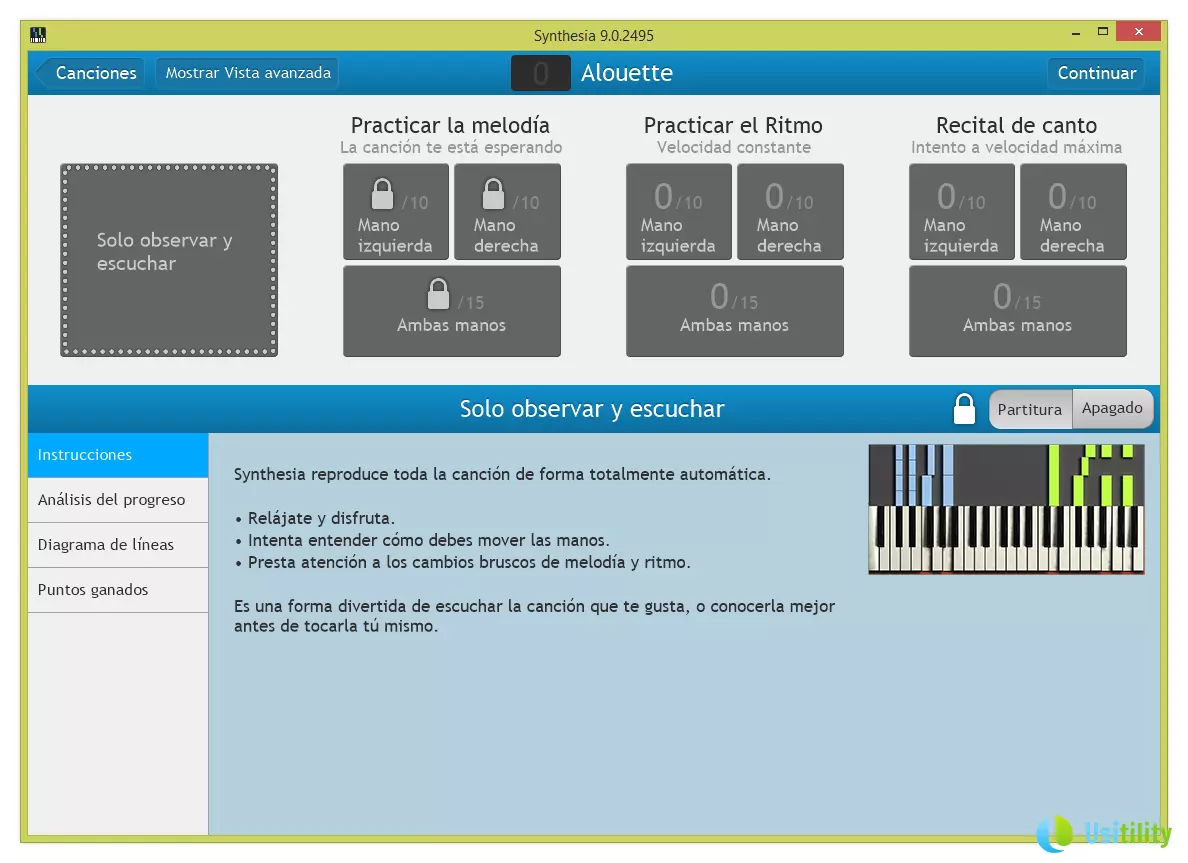Click the Synthesia app icon in title bar
Screen dimensions: 1188x863
click(x=39, y=35)
